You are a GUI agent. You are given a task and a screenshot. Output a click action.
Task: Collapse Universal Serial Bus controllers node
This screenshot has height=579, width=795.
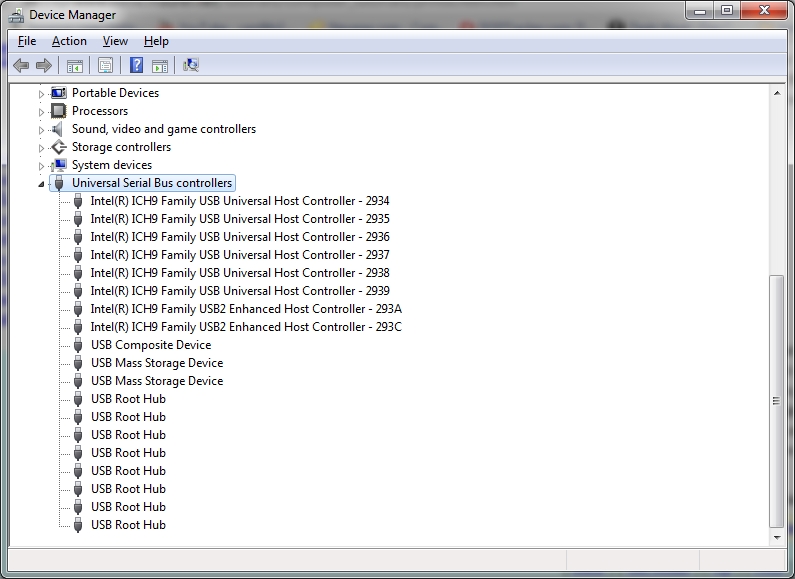(x=41, y=184)
